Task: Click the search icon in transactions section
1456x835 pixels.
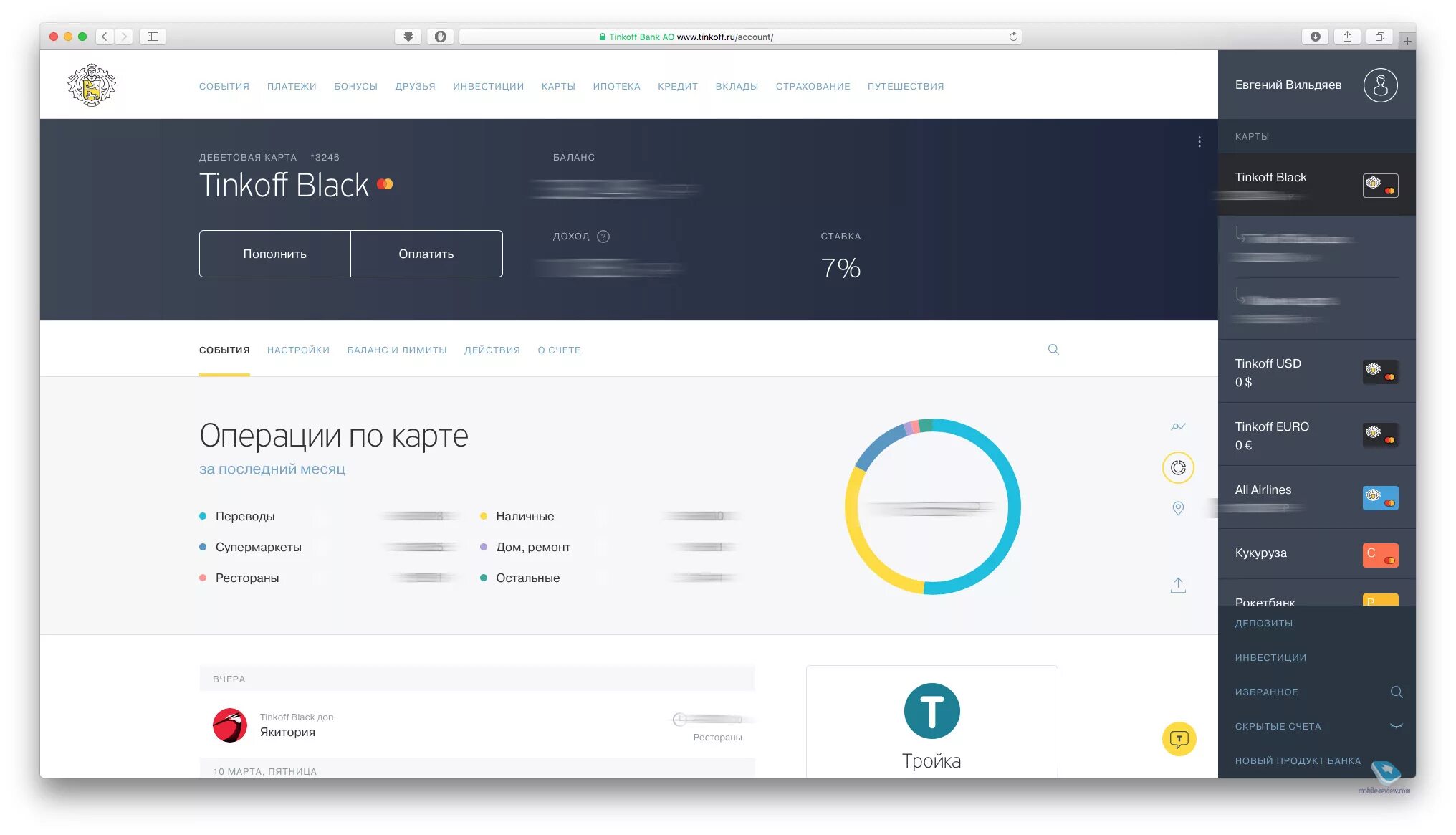Action: [1054, 348]
